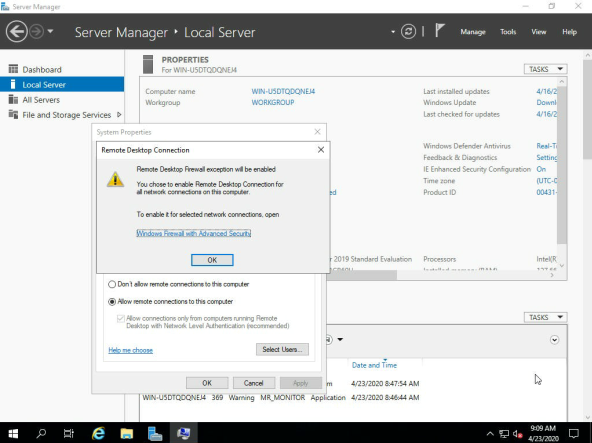Image resolution: width=592 pixels, height=443 pixels.
Task: Expand the Events section collapse chevron
Action: [x=554, y=340]
